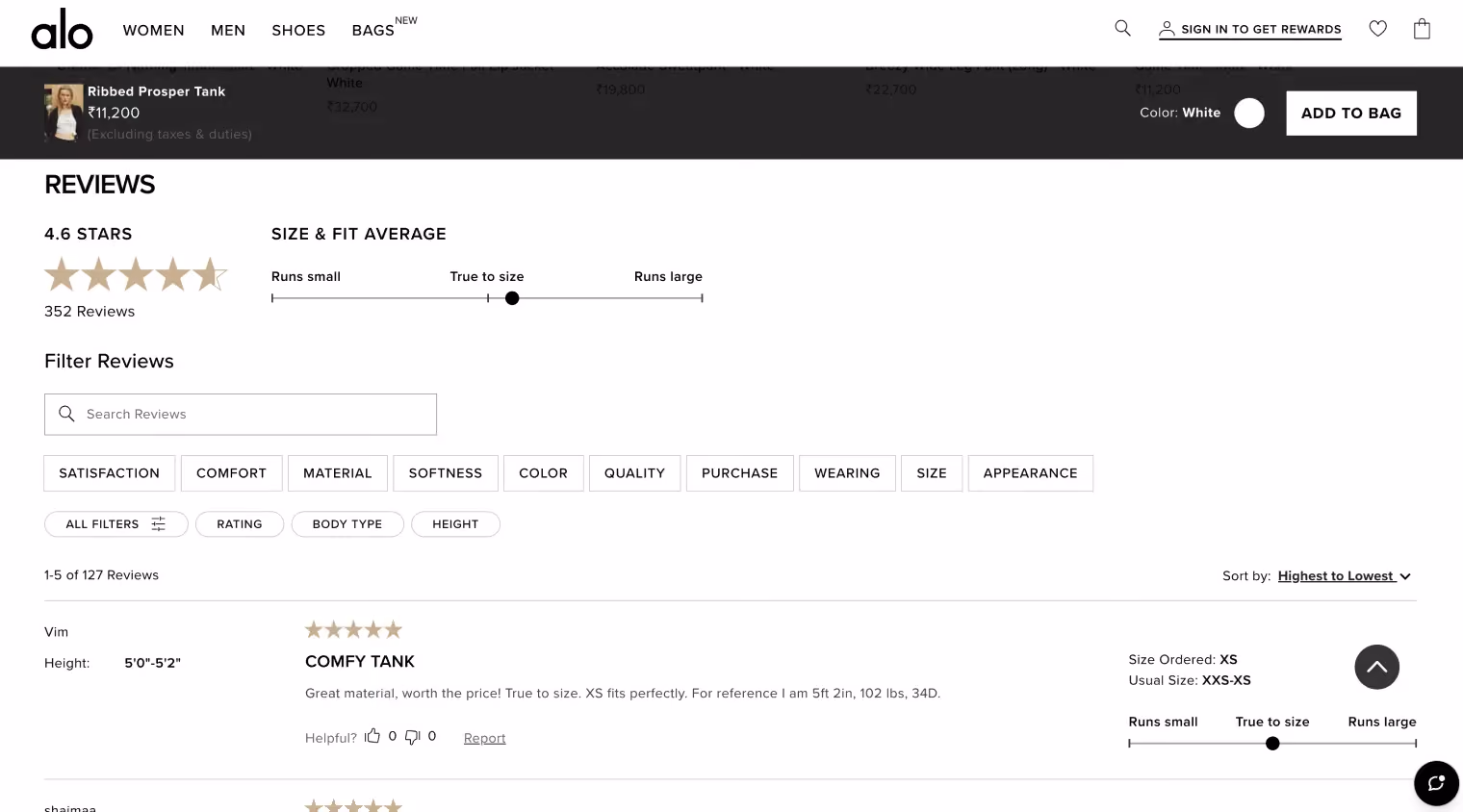Expand the Sort by Highest to Lowest dropdown

[1344, 576]
